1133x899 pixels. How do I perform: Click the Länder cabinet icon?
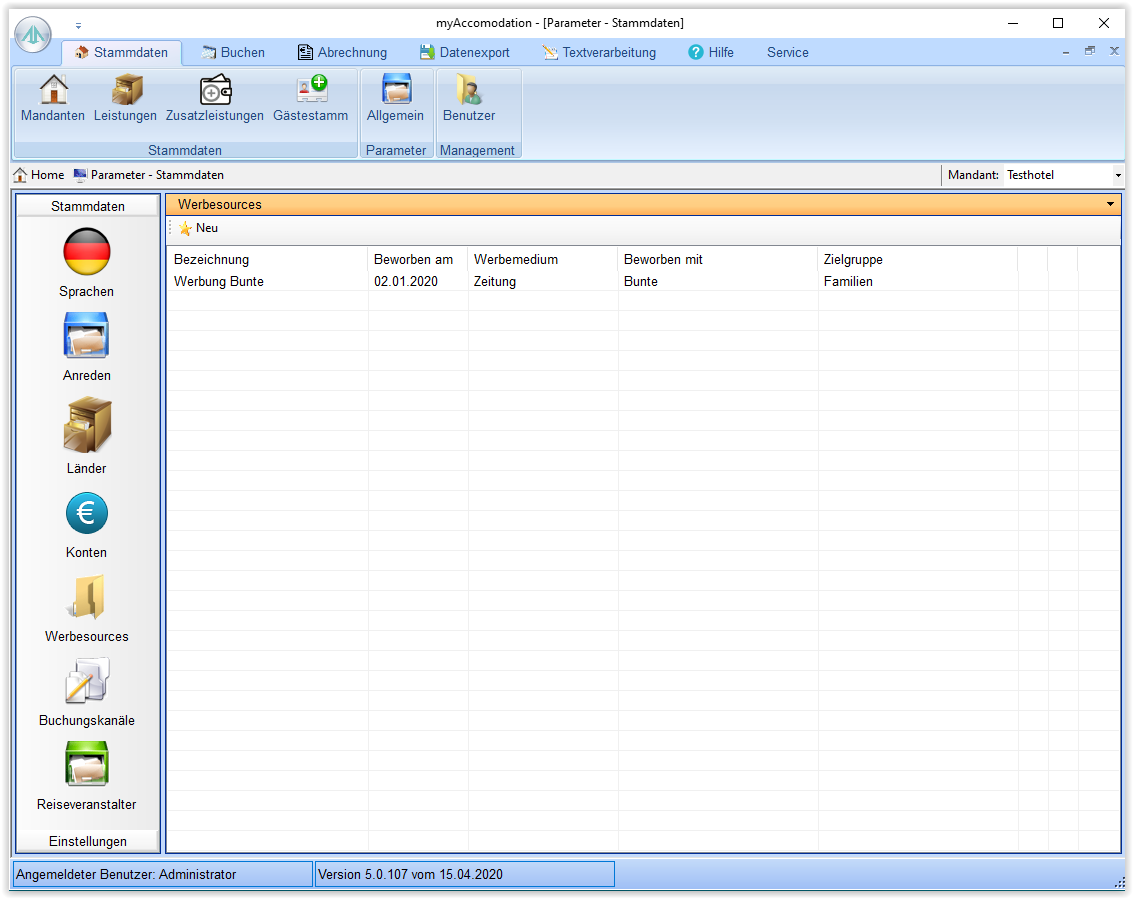coord(87,426)
